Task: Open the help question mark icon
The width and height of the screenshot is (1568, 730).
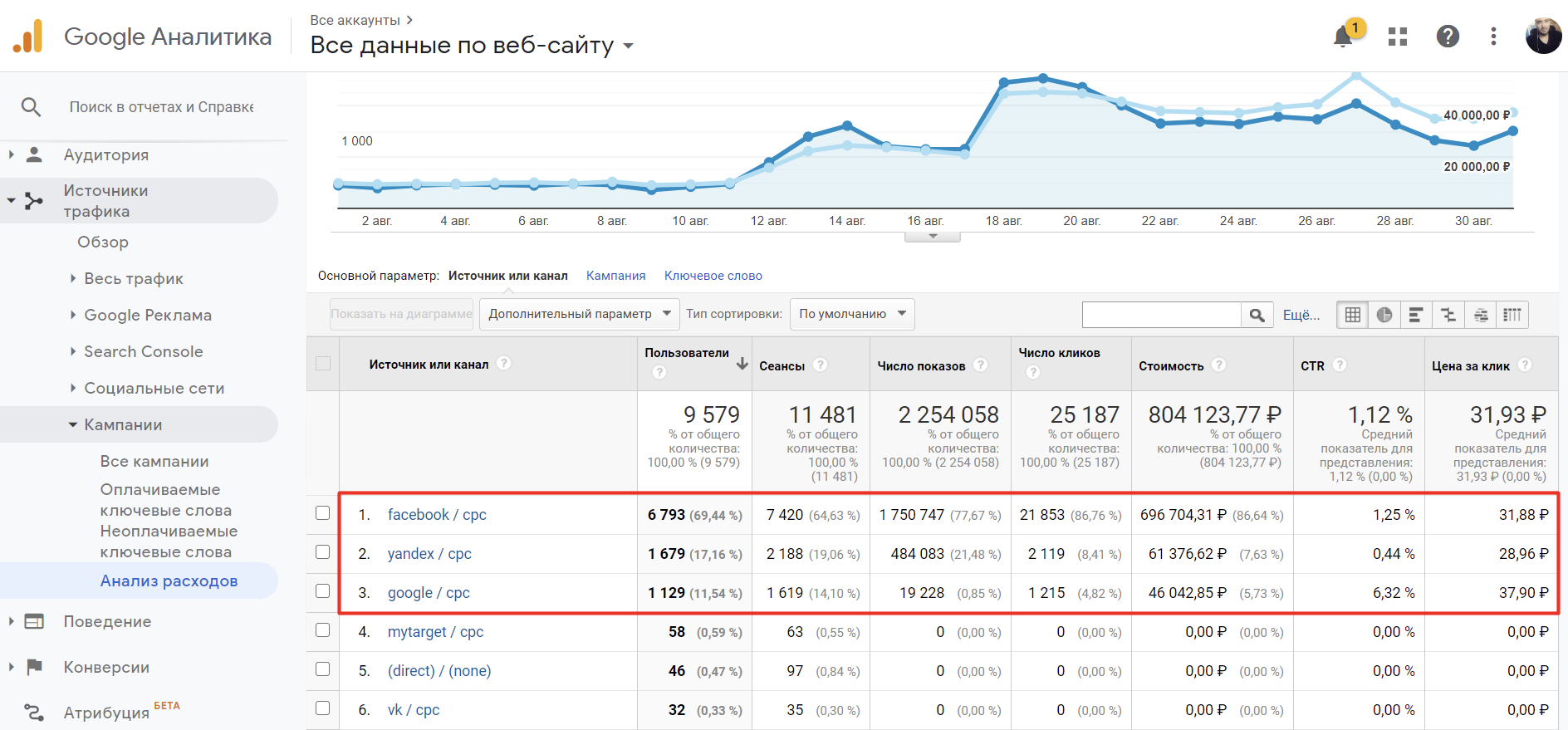Action: (x=1448, y=37)
